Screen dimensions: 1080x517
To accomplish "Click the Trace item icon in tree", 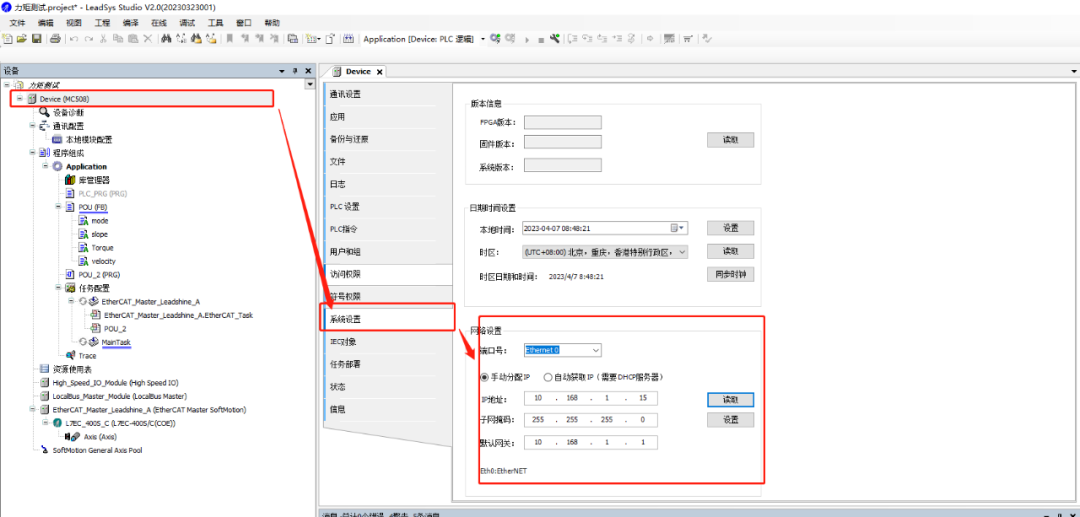I will (x=70, y=355).
